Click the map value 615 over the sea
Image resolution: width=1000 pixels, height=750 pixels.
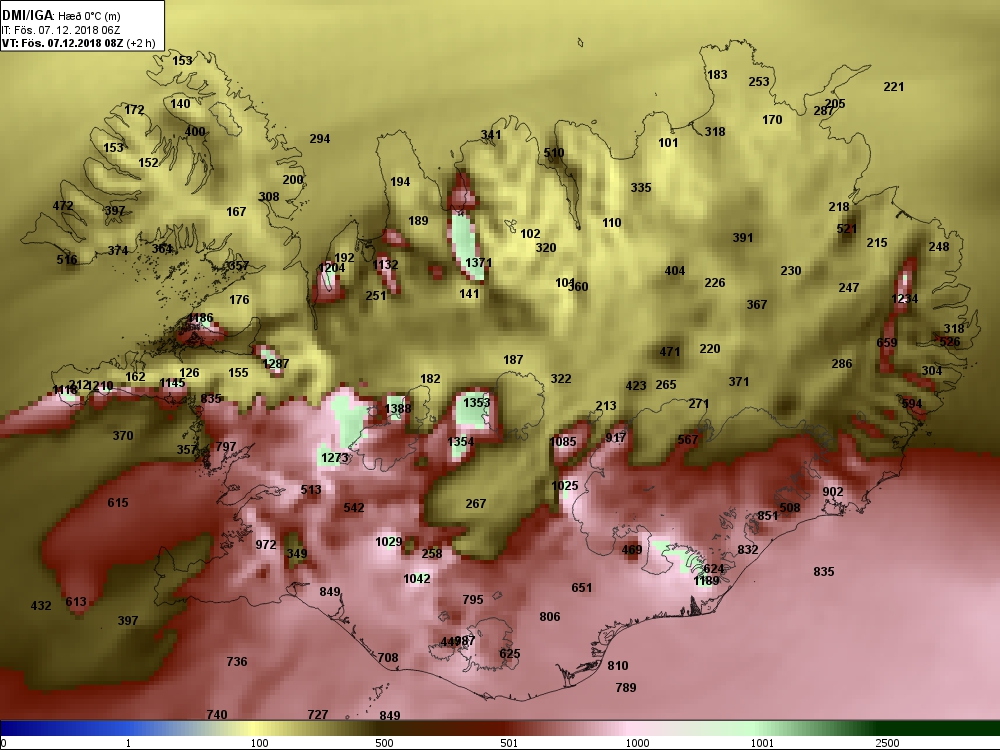[118, 503]
